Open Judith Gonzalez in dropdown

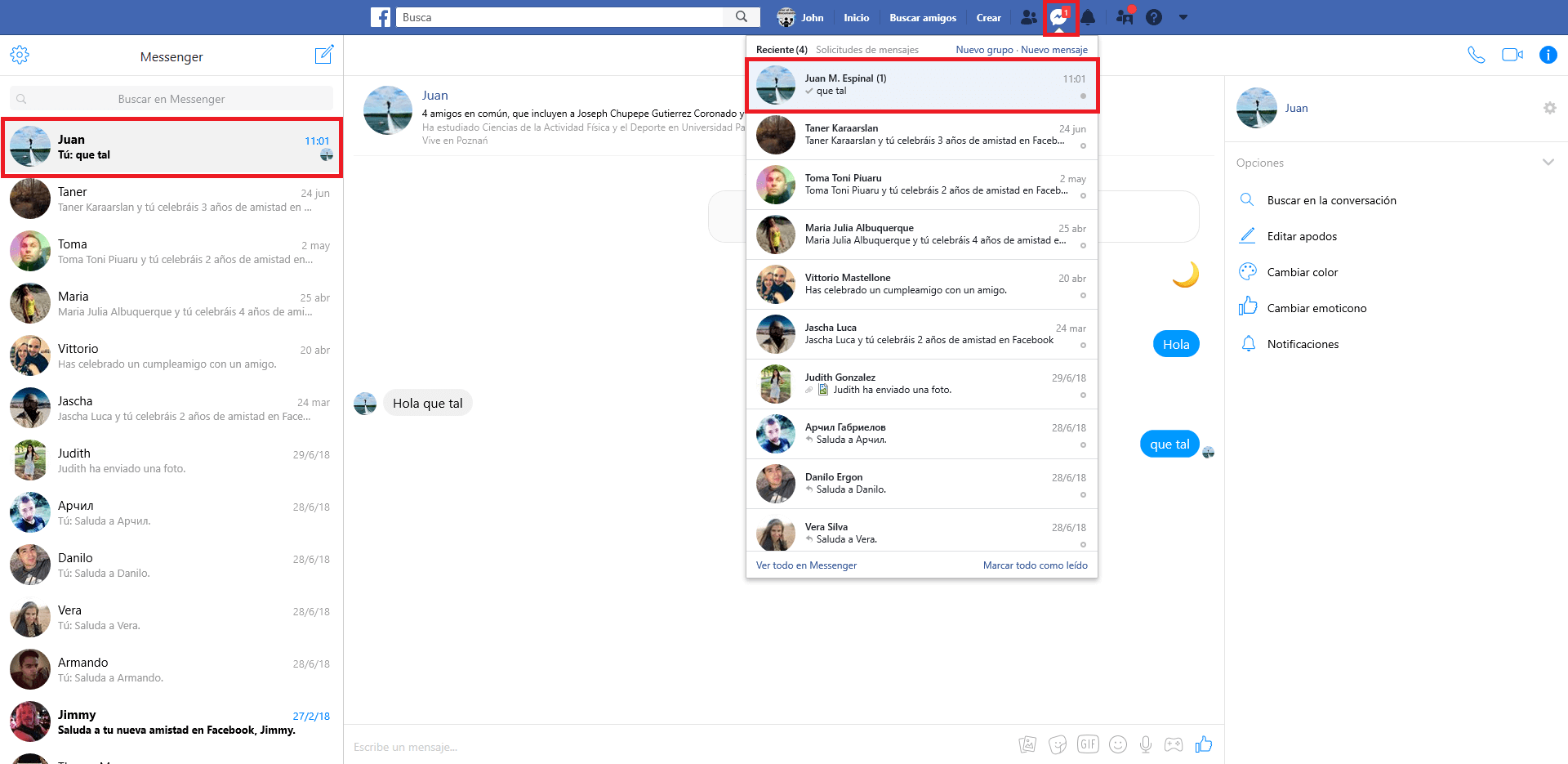922,384
